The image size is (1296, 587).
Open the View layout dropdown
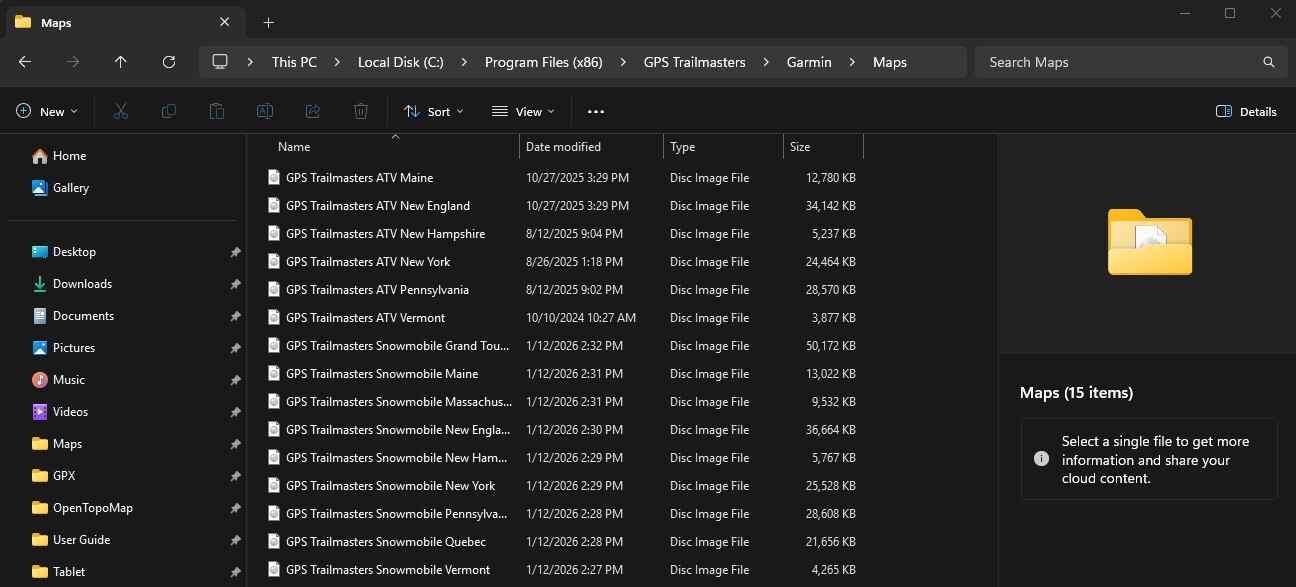point(523,112)
